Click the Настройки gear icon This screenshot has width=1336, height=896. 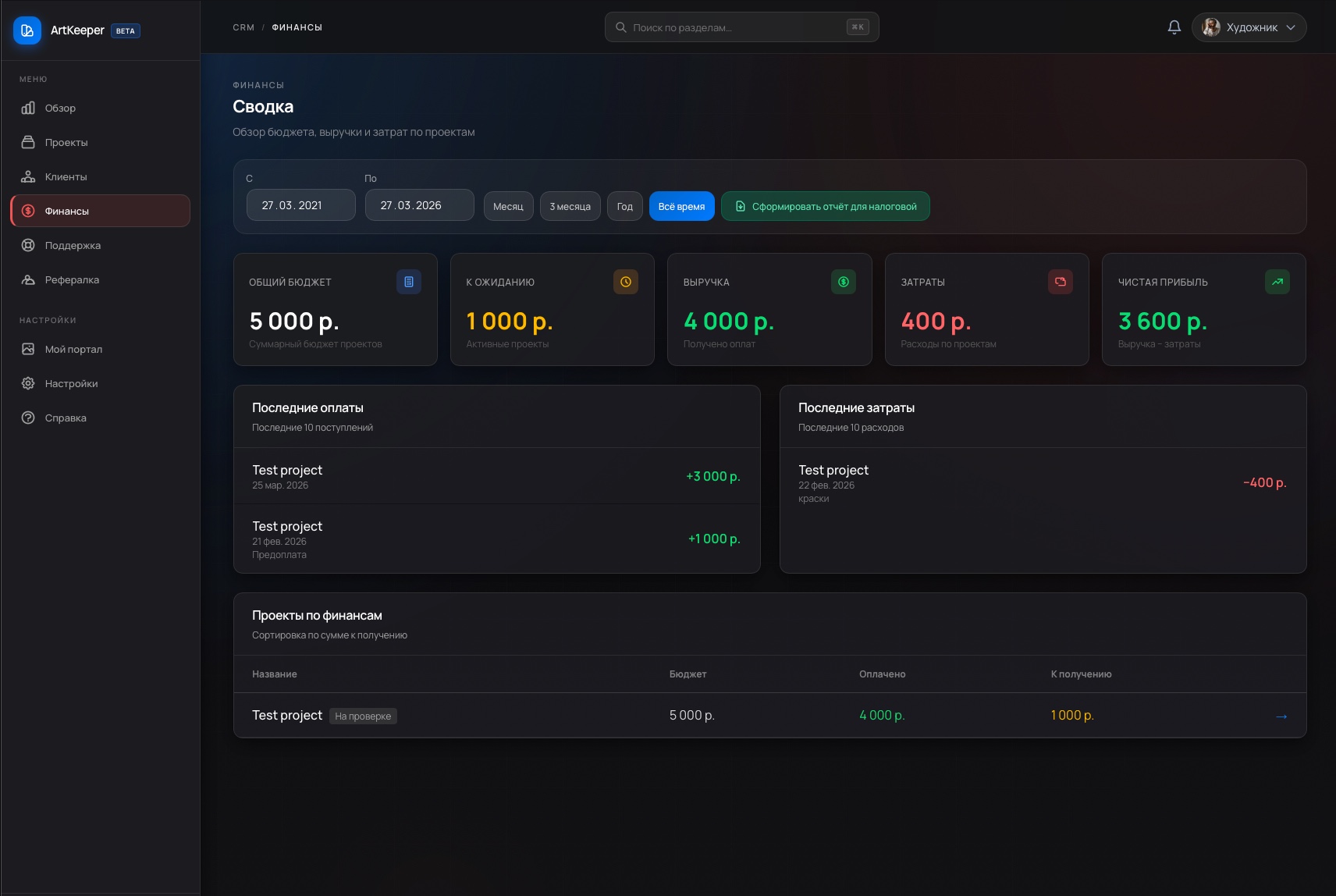pos(28,383)
